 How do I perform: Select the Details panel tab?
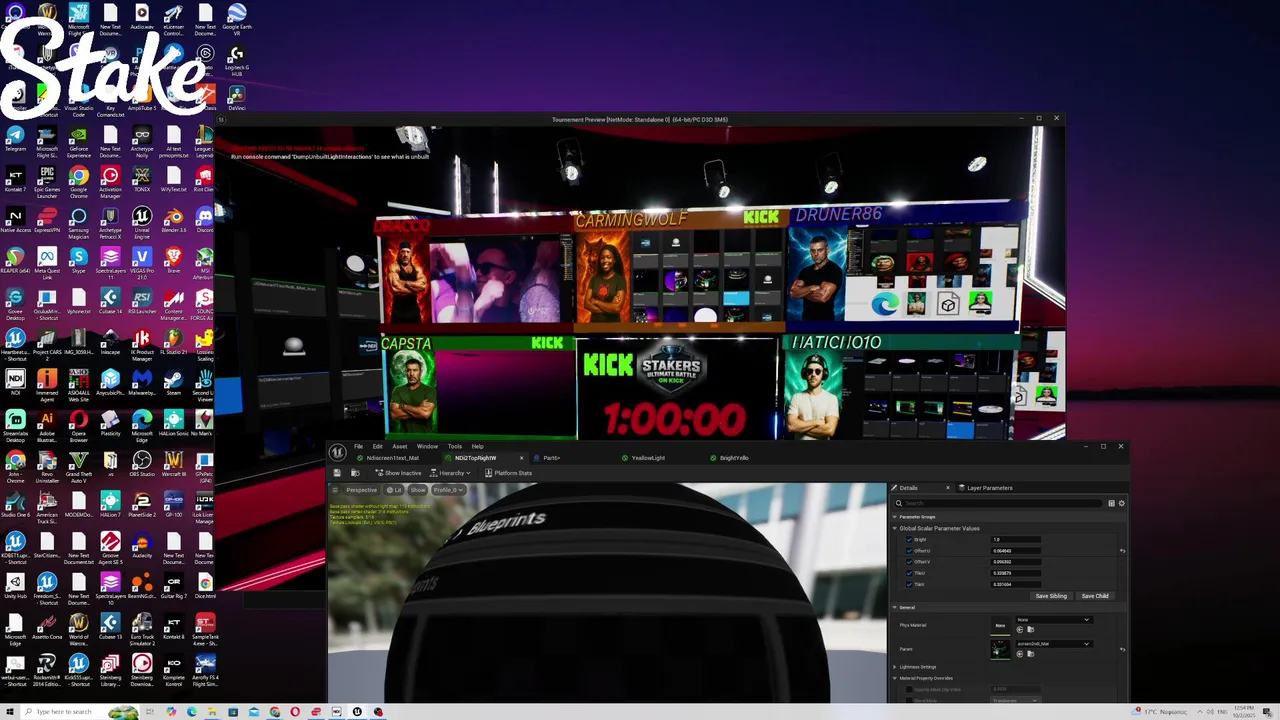coord(908,488)
